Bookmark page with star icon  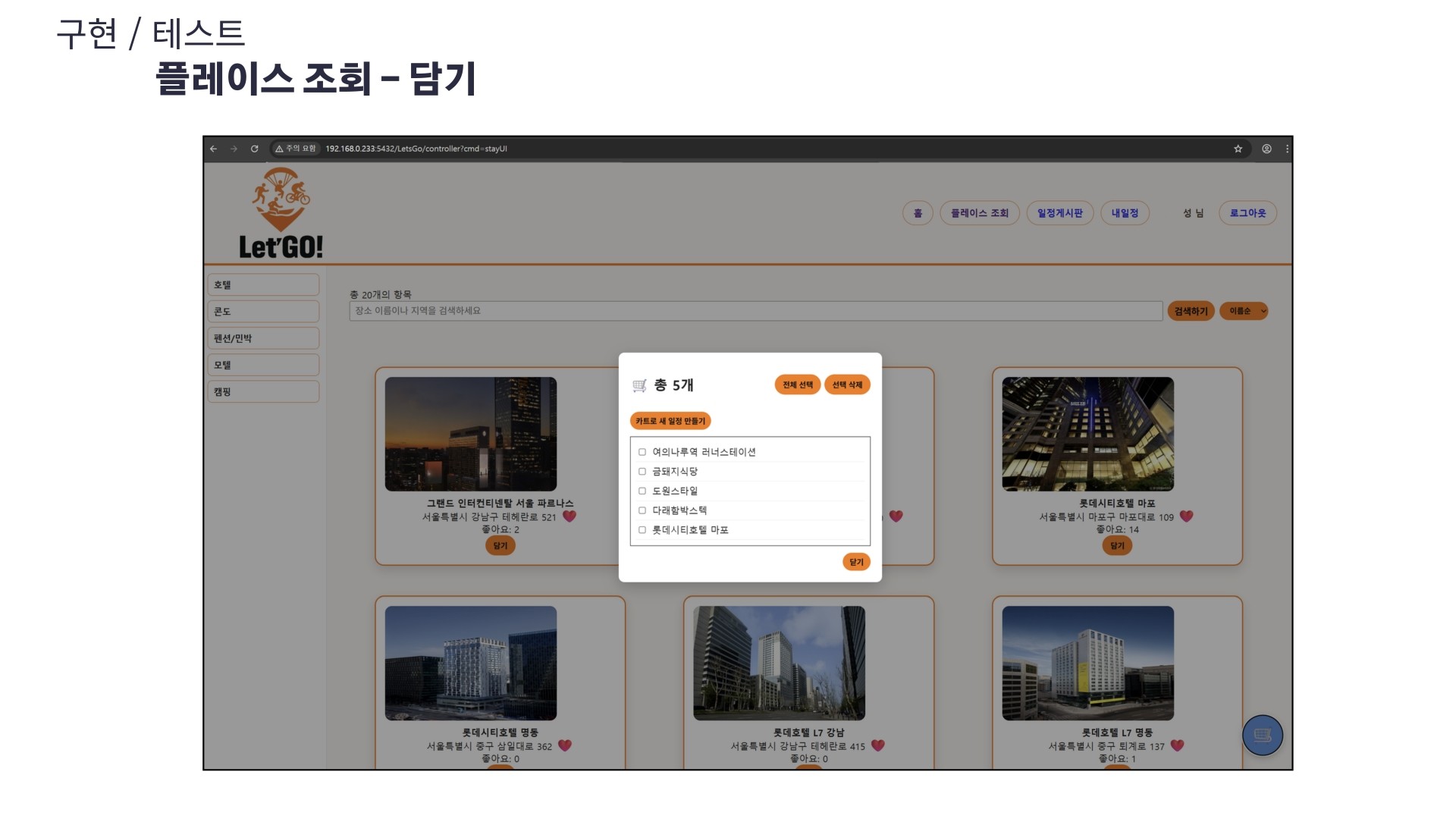[x=1238, y=149]
